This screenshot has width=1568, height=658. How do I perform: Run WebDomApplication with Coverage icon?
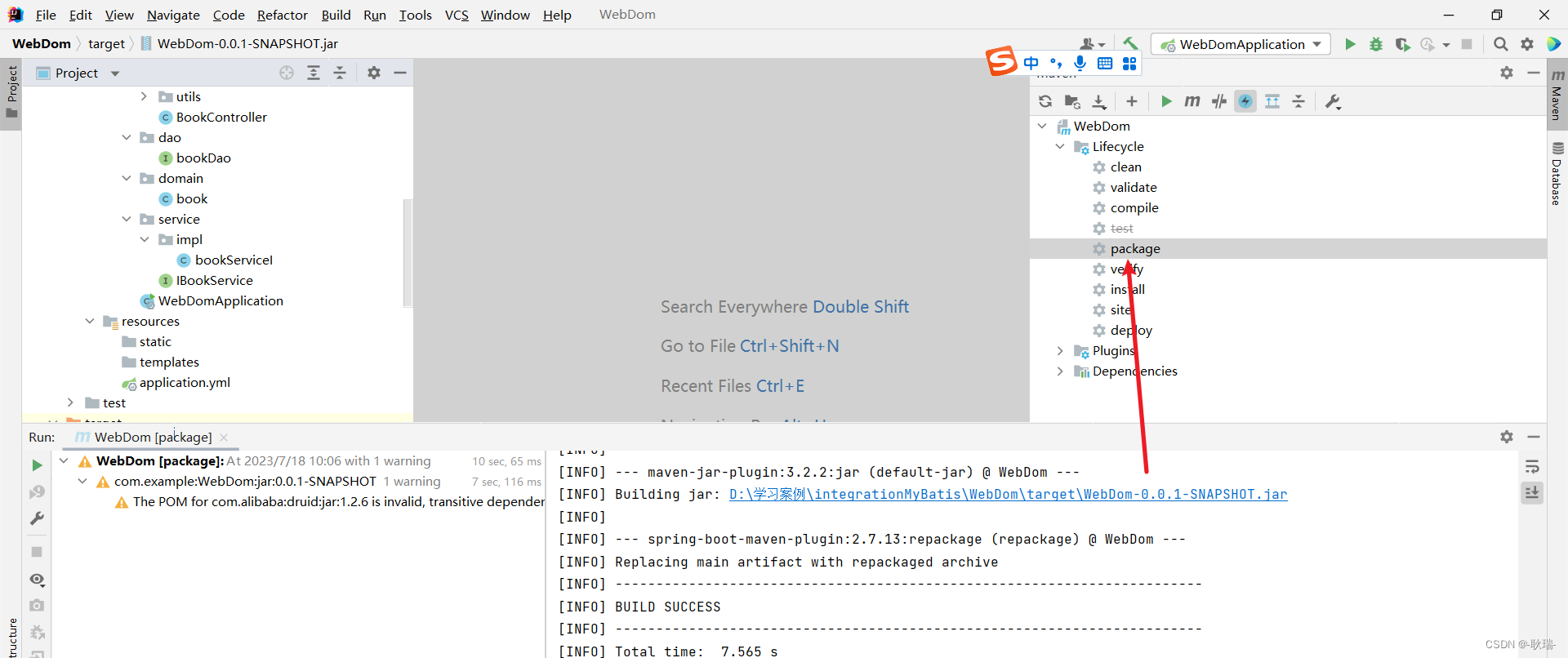[1402, 44]
